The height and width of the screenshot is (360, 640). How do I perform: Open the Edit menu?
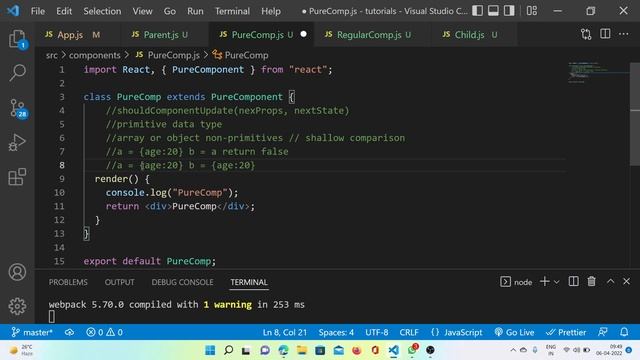click(64, 11)
